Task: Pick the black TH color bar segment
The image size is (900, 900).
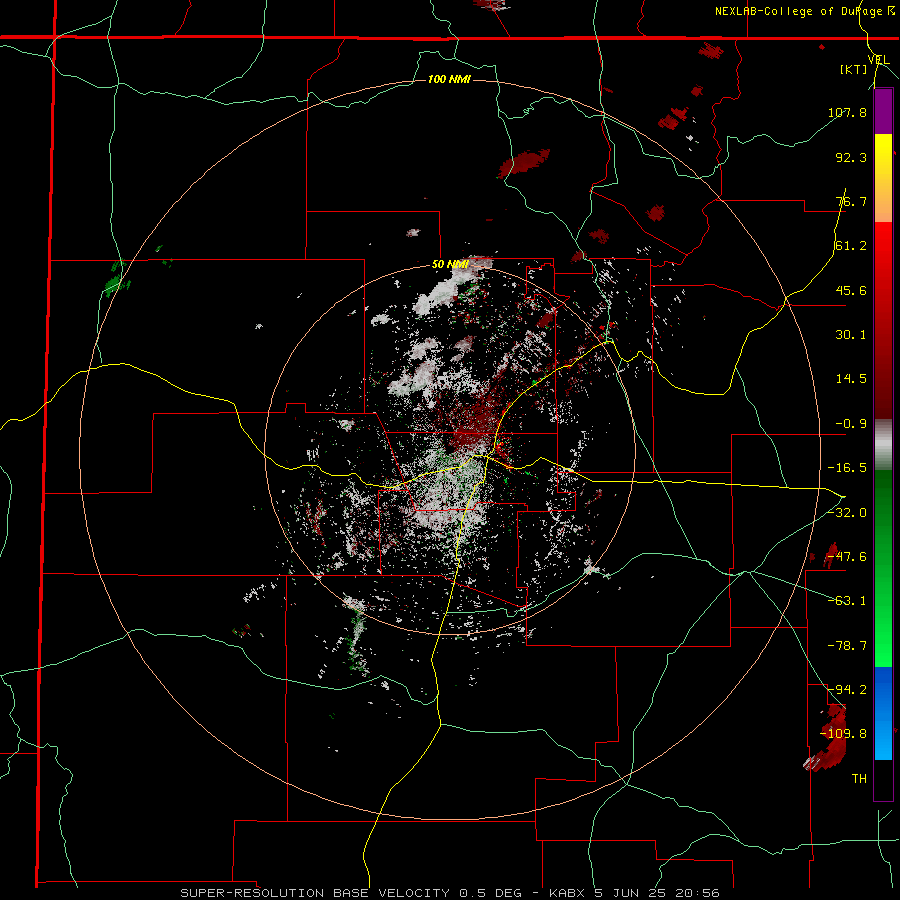Action: 883,779
